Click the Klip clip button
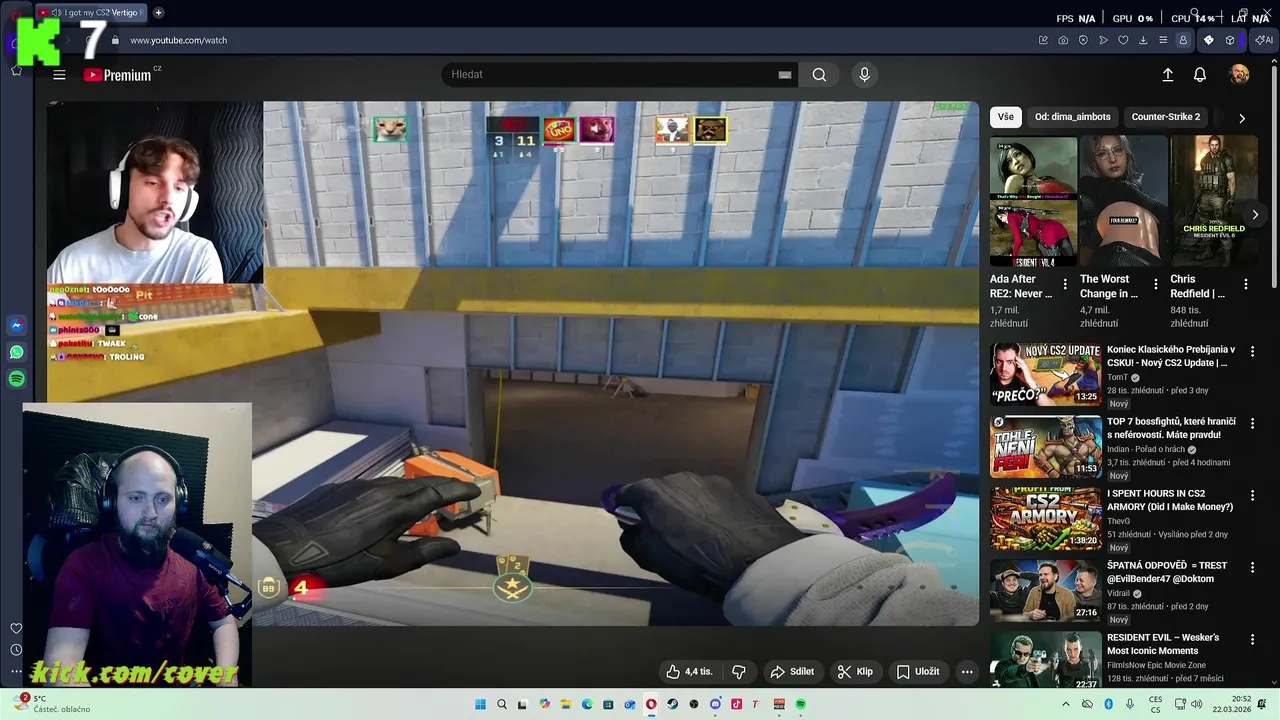This screenshot has height=720, width=1280. tap(855, 672)
